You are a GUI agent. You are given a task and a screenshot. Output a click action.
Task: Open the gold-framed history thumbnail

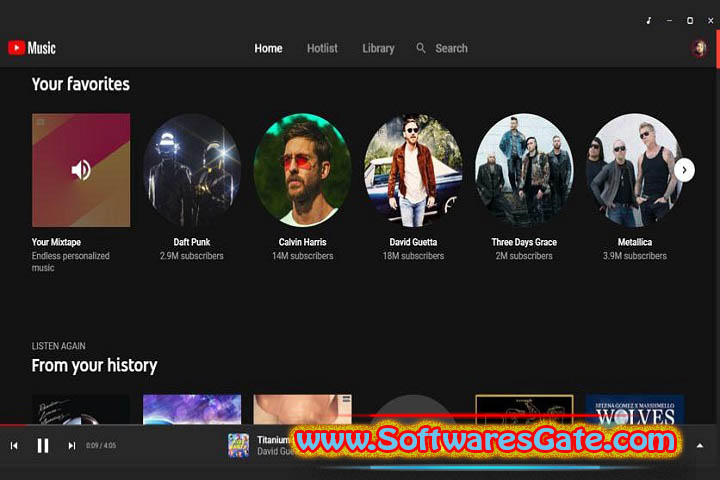pos(524,409)
